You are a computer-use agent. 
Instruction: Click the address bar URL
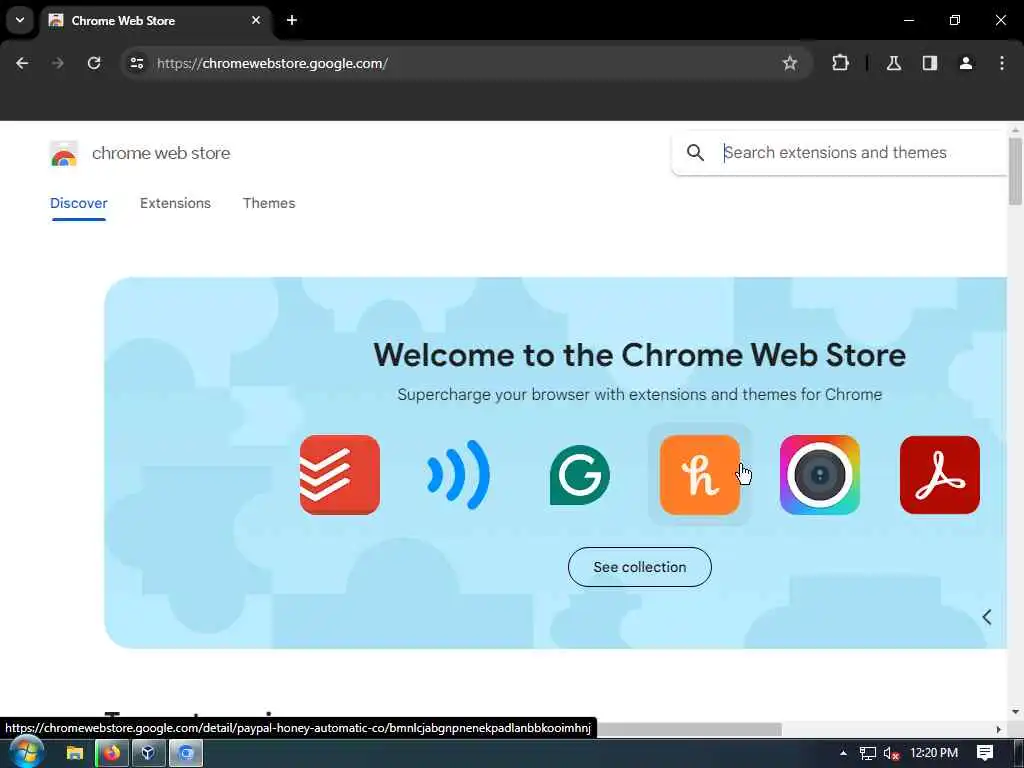click(272, 63)
